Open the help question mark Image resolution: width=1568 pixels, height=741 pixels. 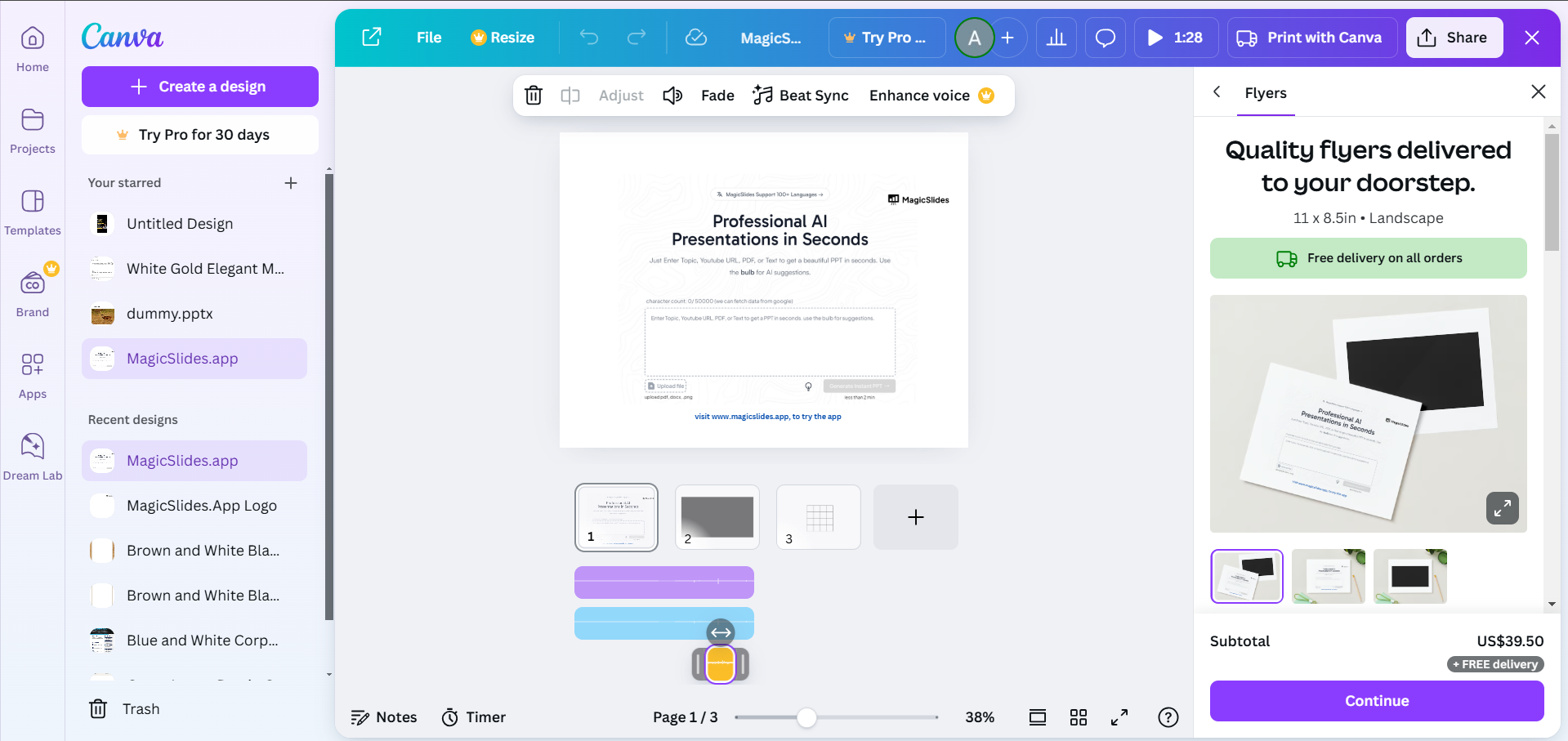coord(1168,717)
